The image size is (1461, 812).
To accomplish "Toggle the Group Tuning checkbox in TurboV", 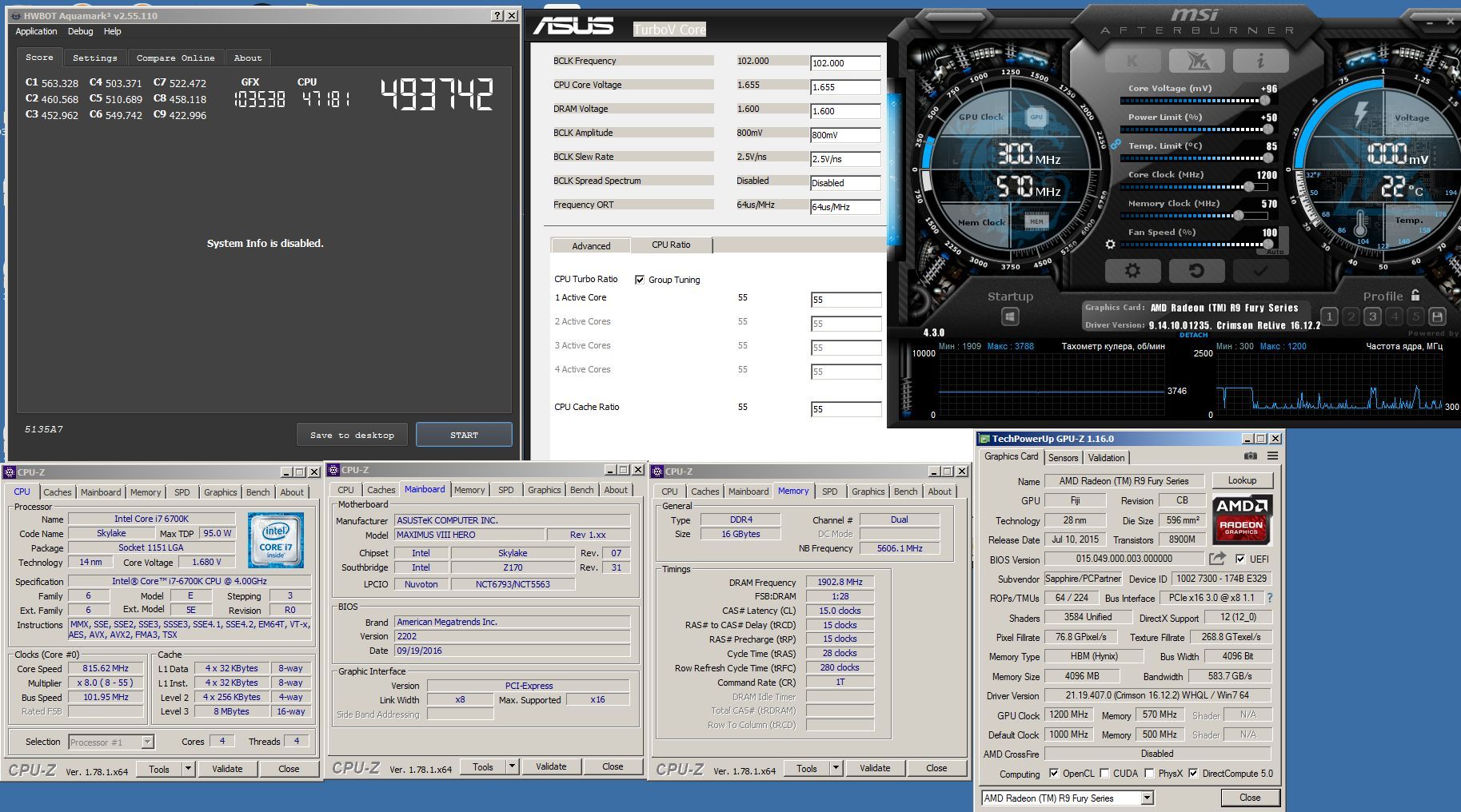I will point(640,280).
